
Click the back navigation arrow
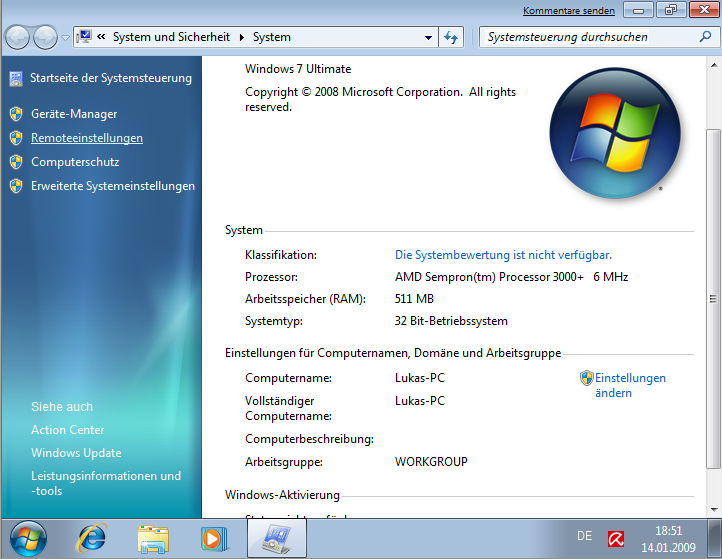click(18, 37)
